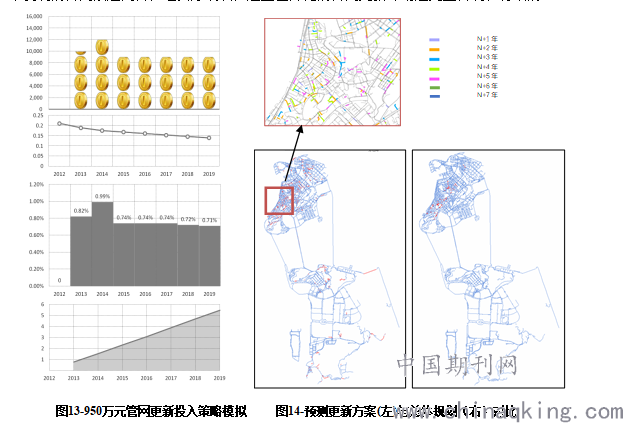Viewport: 623px width, 423px height.
Task: Select the 2013 gray bar in percentage chart
Action: (x=81, y=251)
